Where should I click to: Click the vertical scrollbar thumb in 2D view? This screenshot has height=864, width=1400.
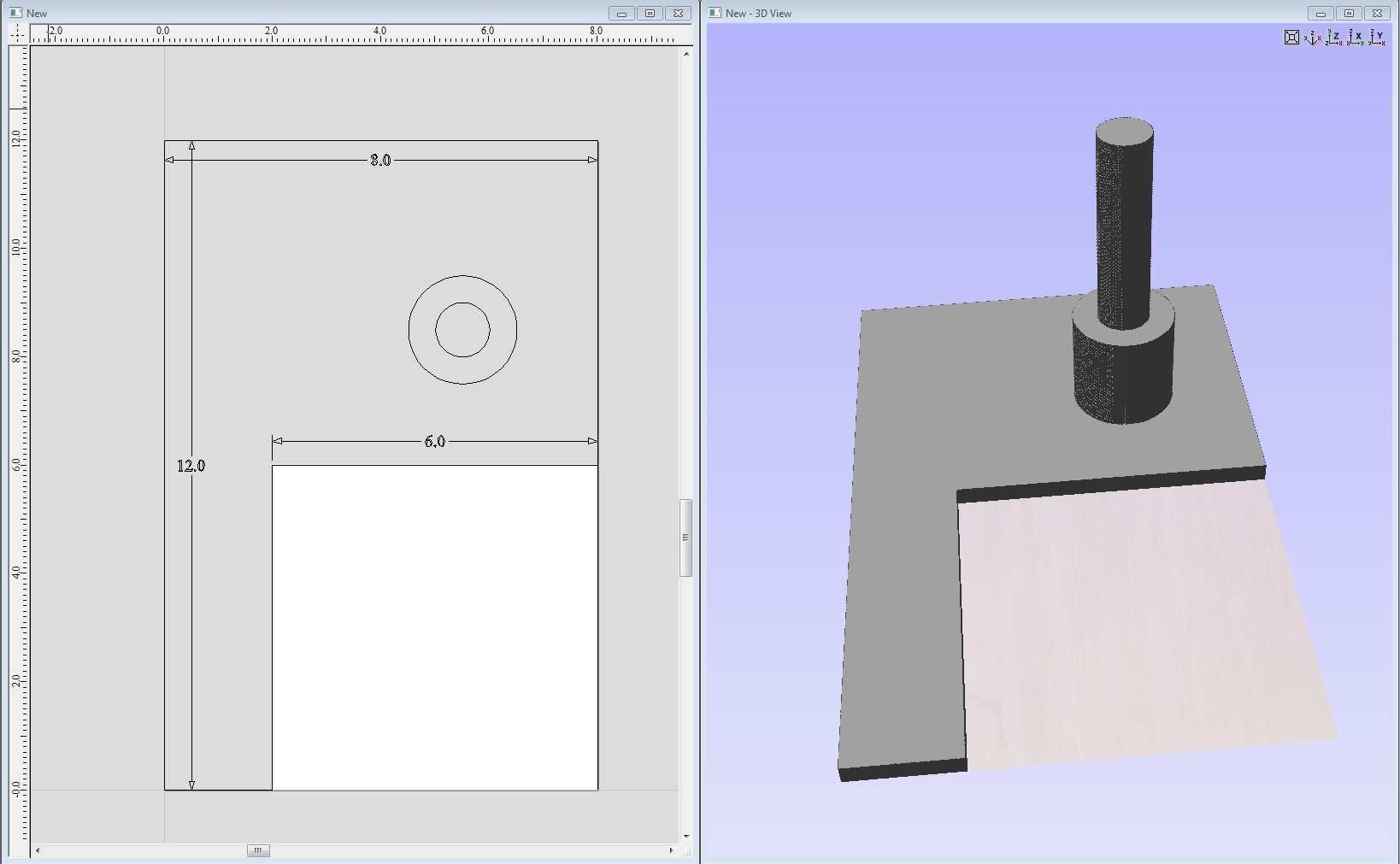pos(685,538)
